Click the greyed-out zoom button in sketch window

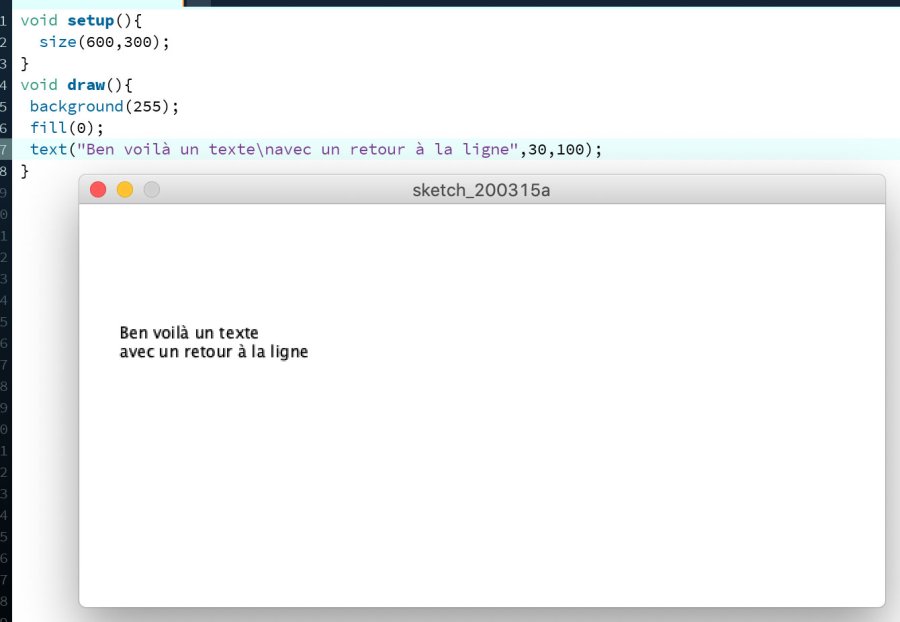click(x=152, y=190)
